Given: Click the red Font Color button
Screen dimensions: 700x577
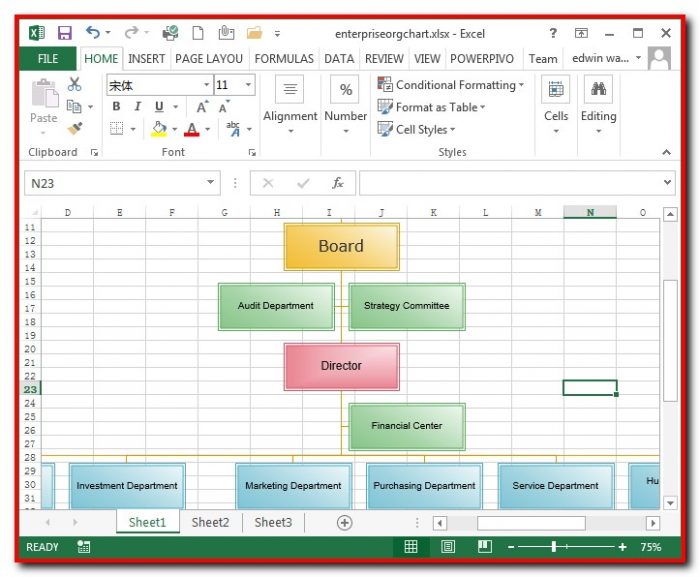Looking at the screenshot, I should pyautogui.click(x=192, y=129).
